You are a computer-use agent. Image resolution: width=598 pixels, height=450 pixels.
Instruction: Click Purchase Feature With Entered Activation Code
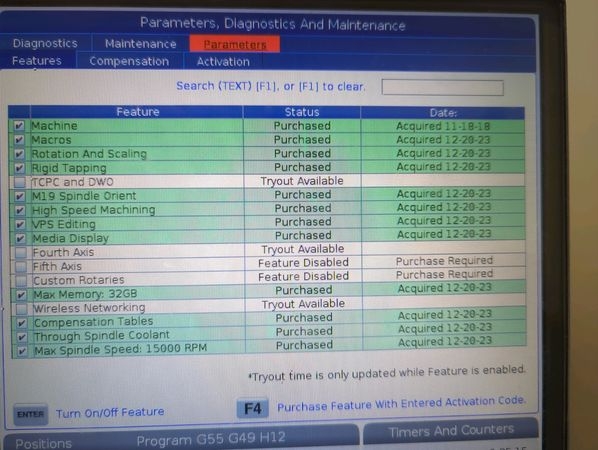(401, 404)
